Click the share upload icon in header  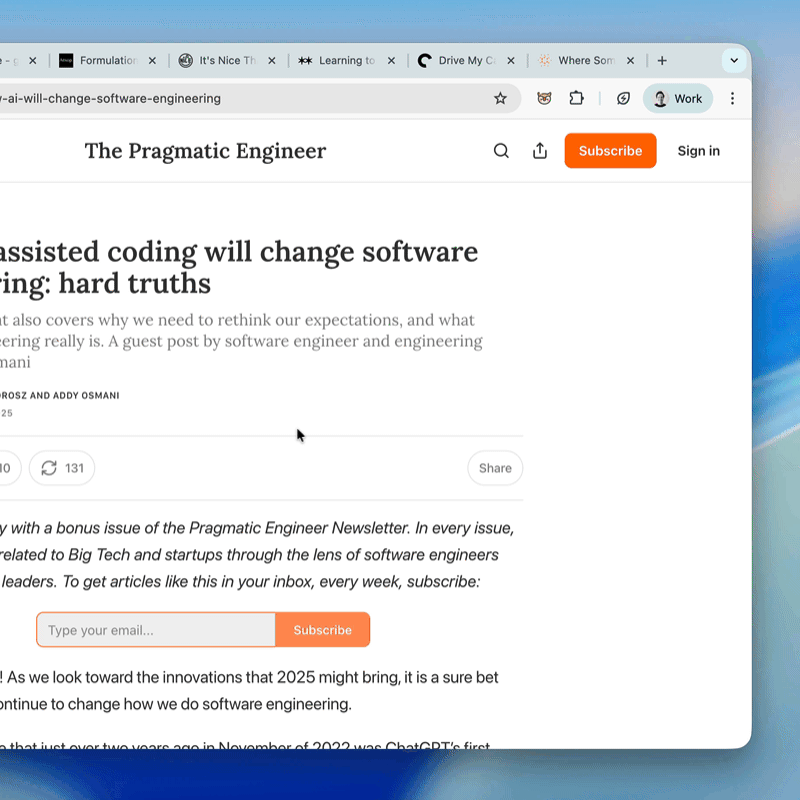[540, 151]
